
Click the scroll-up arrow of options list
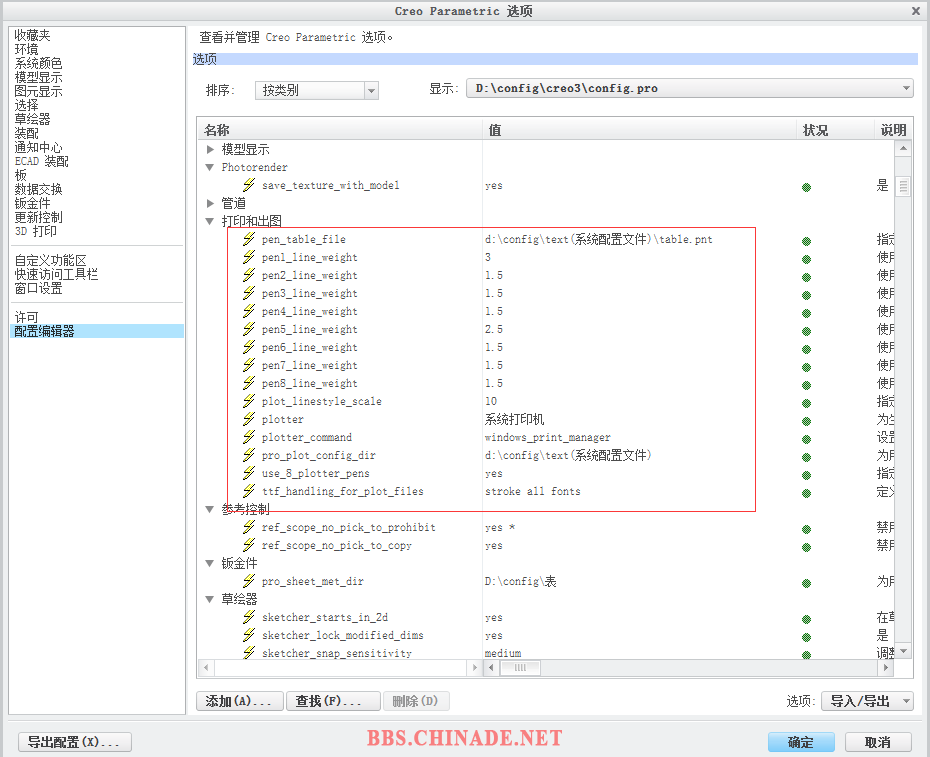pos(903,148)
